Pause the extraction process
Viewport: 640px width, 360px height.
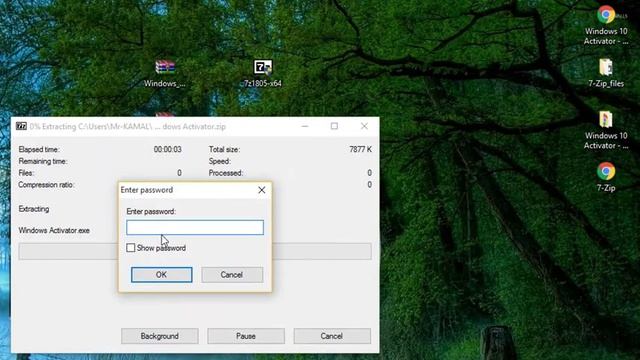point(246,336)
